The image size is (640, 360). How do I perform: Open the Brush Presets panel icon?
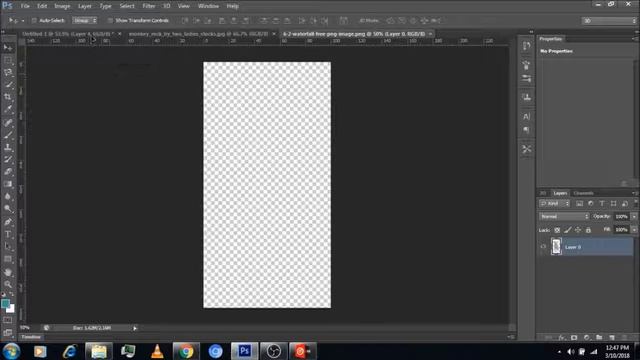527,78
